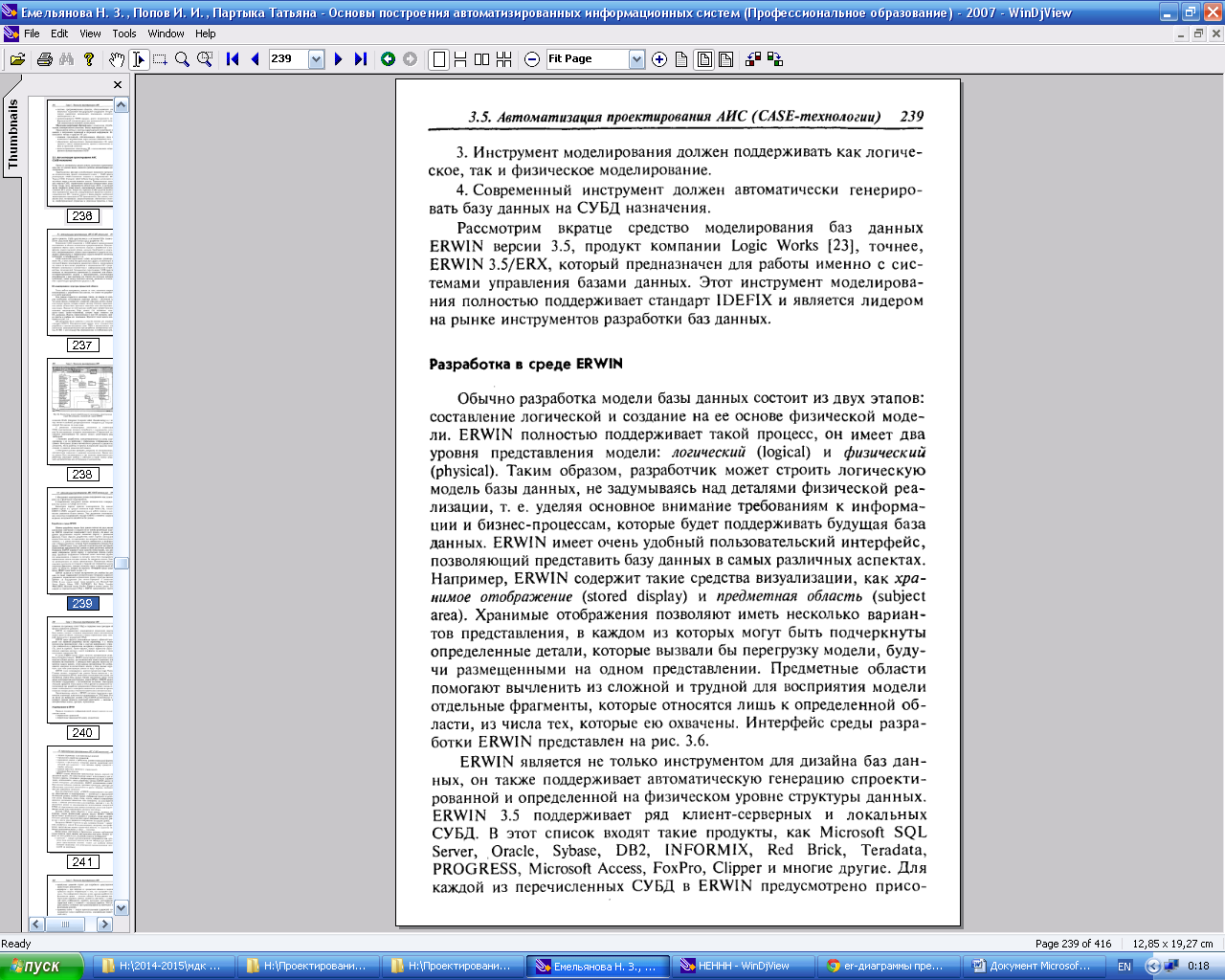Click the vertical Thumbnails tab
1225x980 pixels.
(12, 135)
